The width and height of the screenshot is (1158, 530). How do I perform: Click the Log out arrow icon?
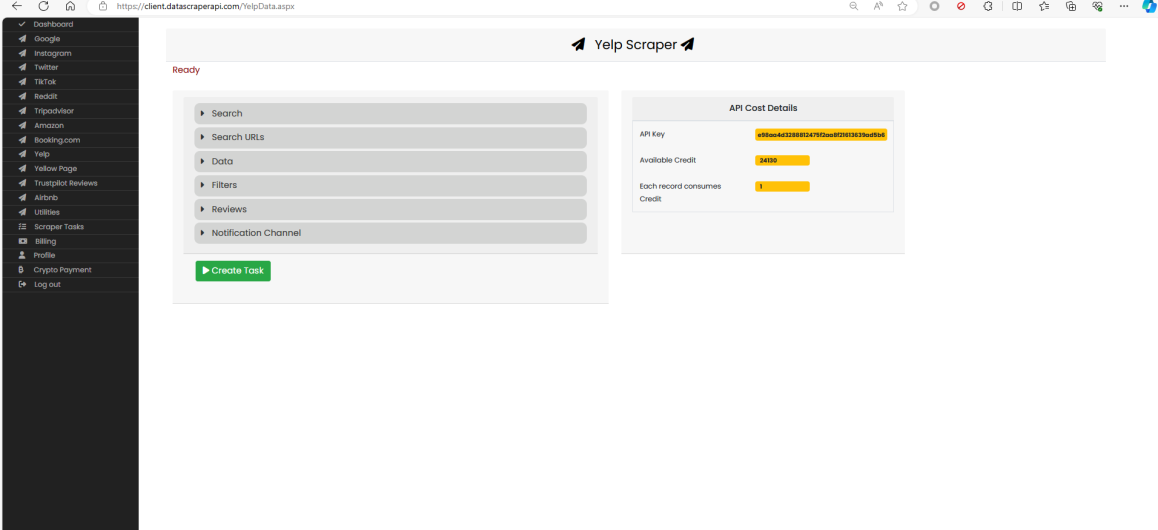point(22,284)
